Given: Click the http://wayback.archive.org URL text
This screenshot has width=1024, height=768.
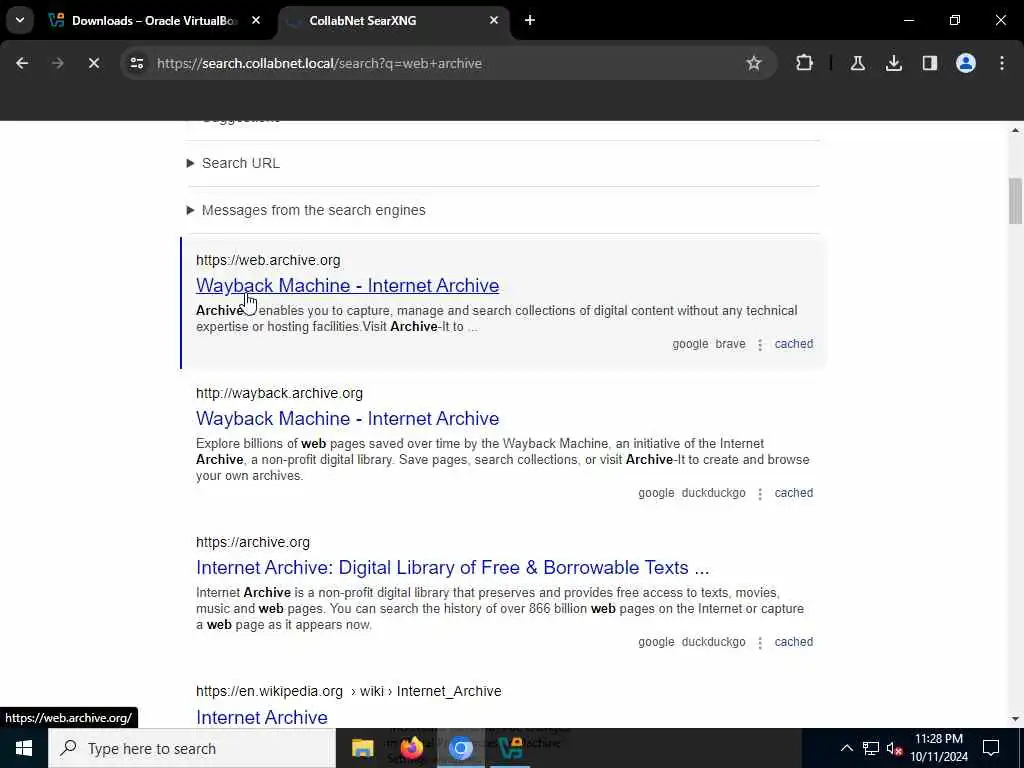Looking at the screenshot, I should coord(279,393).
